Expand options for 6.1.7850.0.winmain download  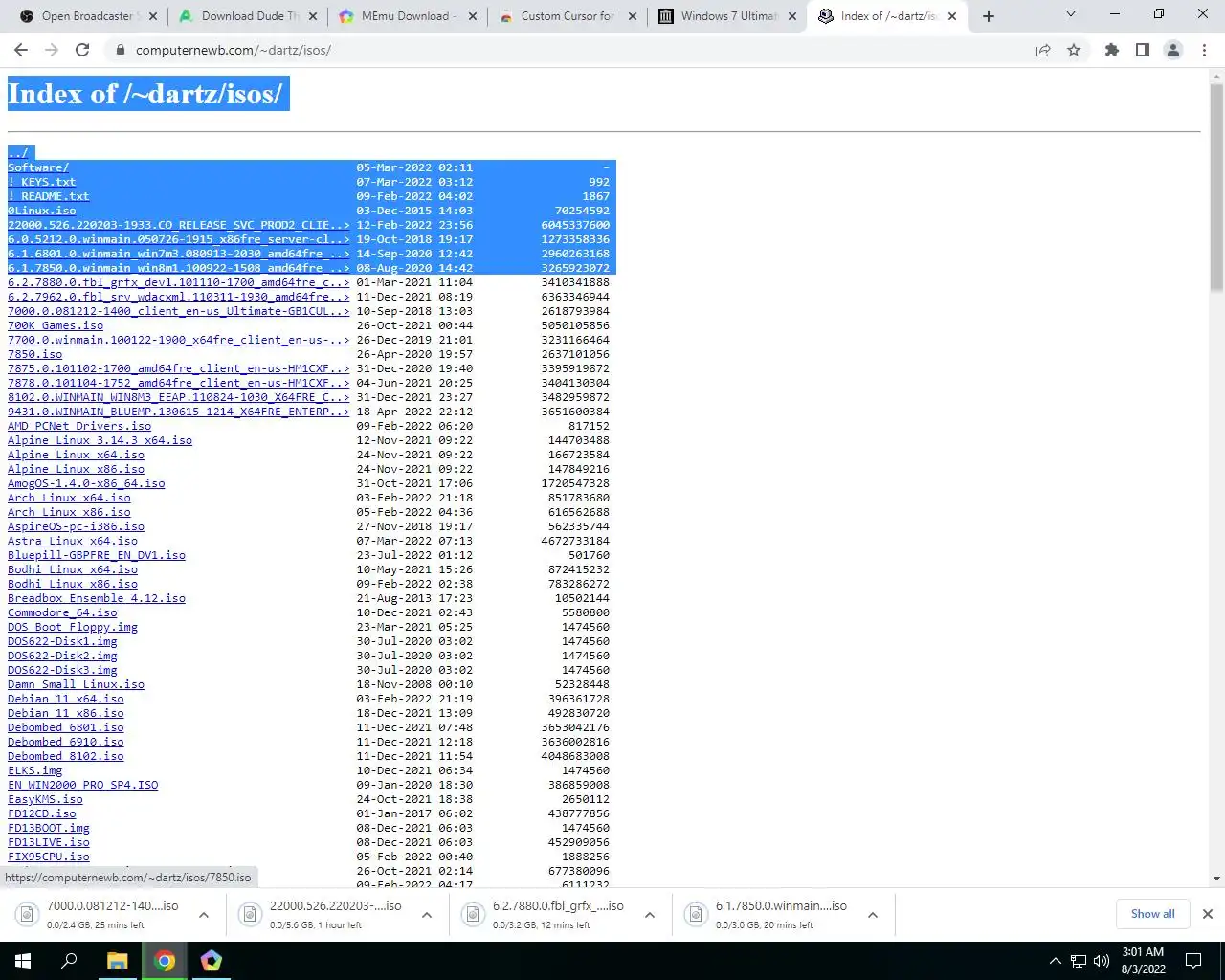tap(873, 915)
